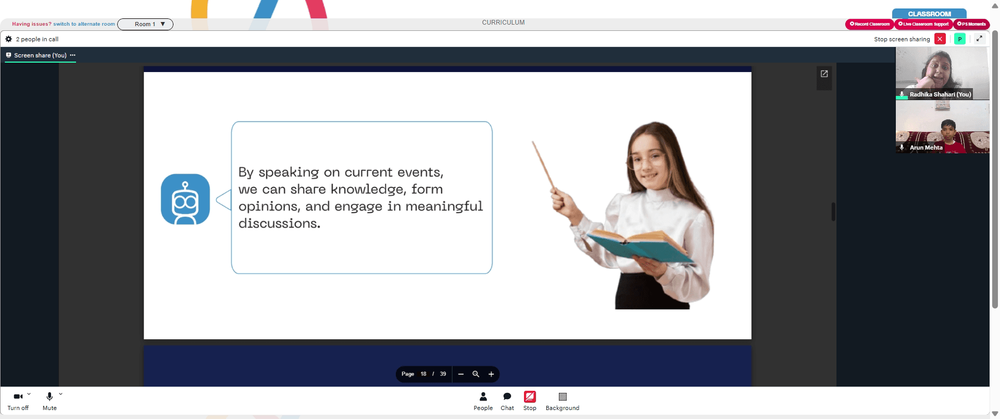Select Radhika Shahari video tile
1000x419 pixels.
coord(943,73)
